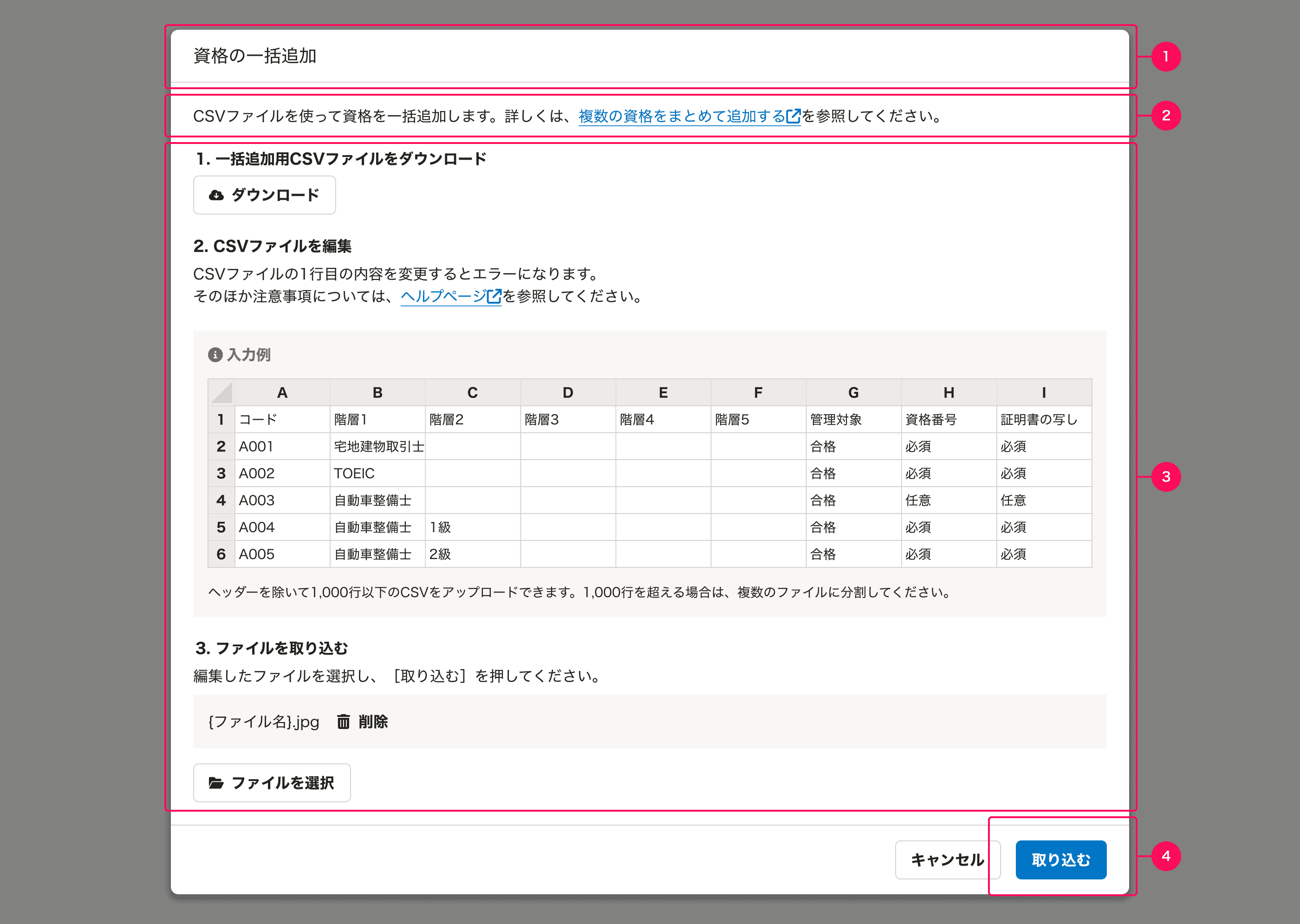
Task: Click the info icon beside 入力例
Action: pyautogui.click(x=215, y=355)
